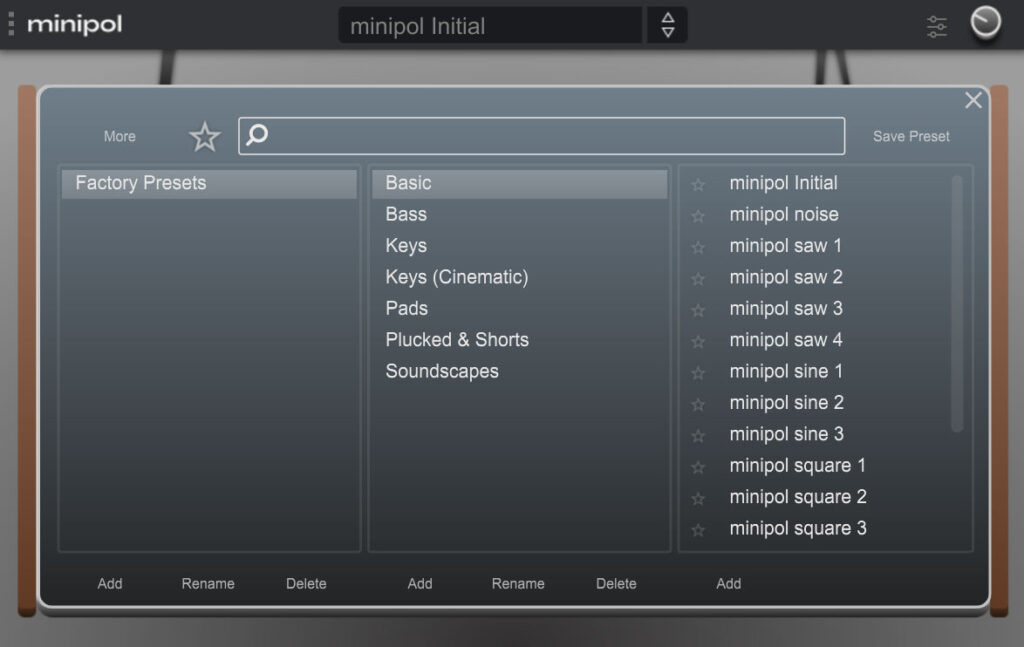Screen dimensions: 1024x647
Task: Close the preset browser with the X icon
Action: coord(973,100)
